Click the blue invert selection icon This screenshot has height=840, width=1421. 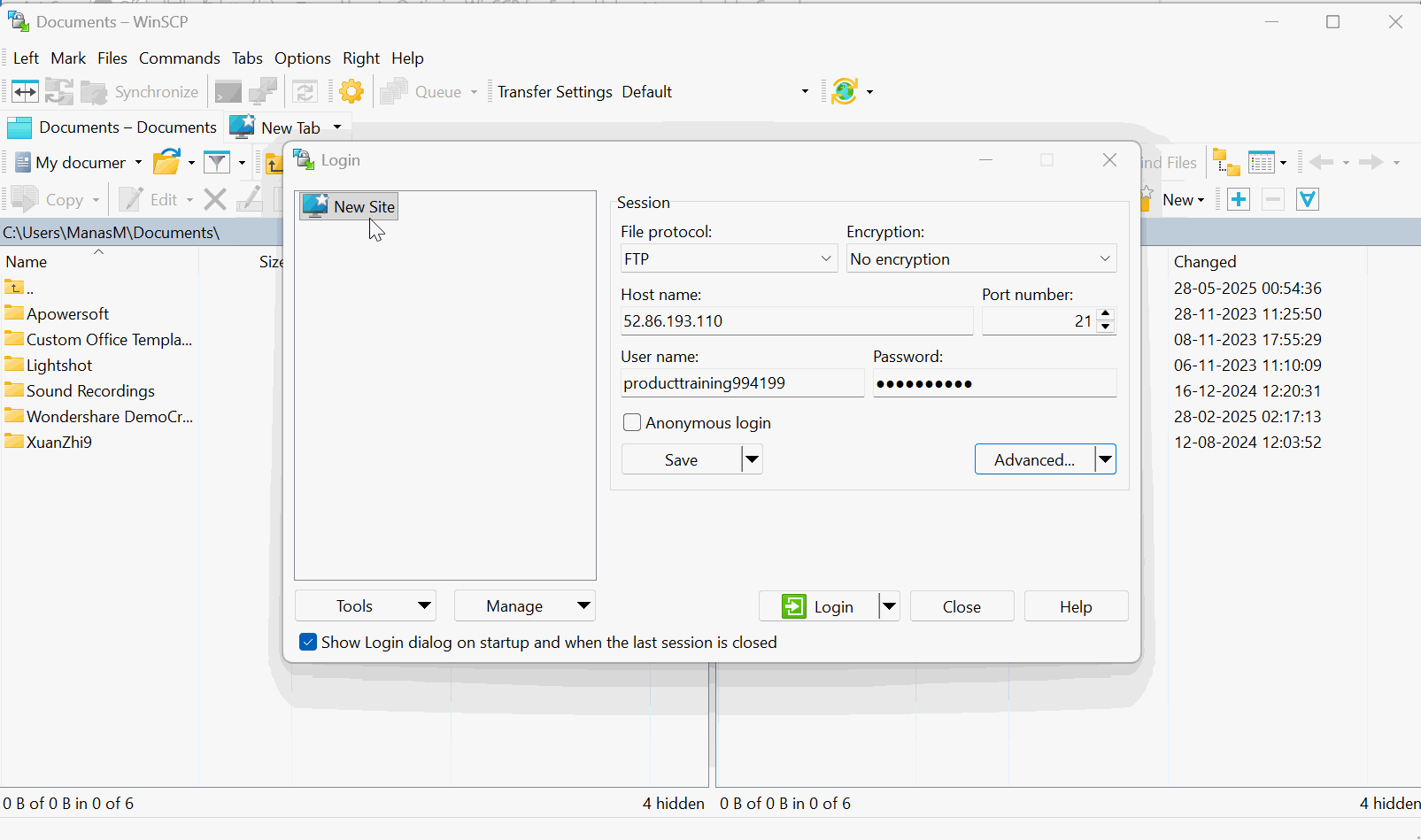1308,200
